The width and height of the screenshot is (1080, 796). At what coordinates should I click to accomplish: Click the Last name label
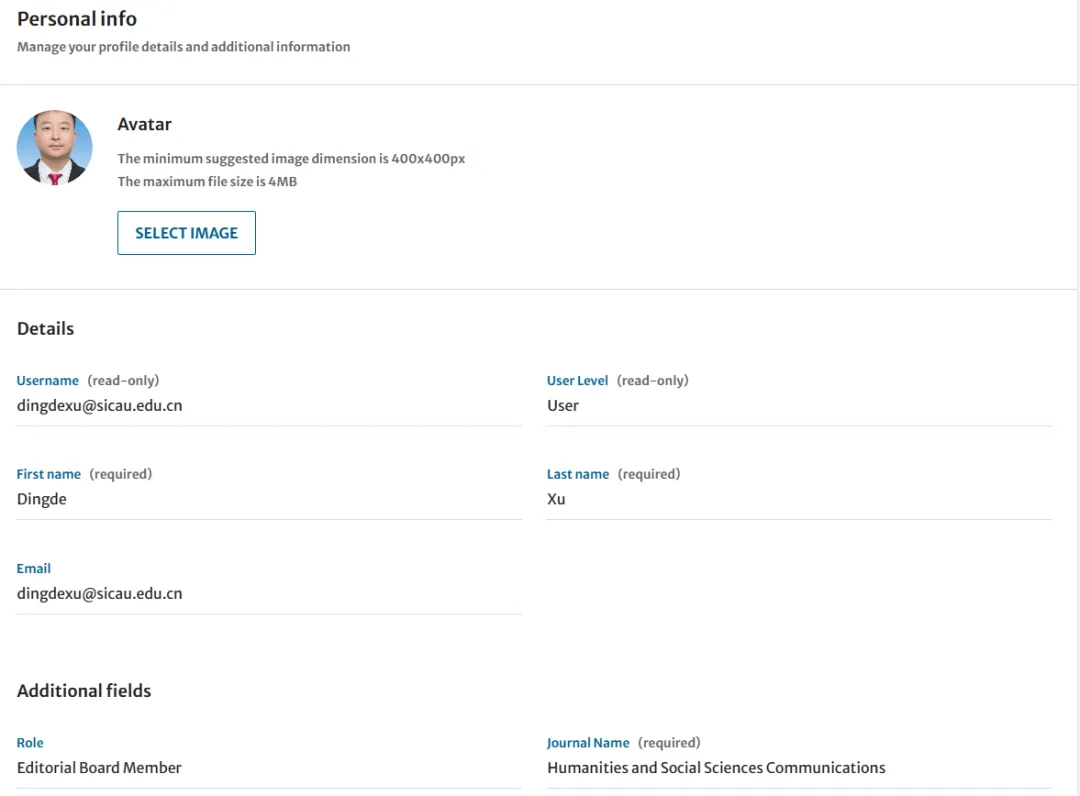(577, 474)
